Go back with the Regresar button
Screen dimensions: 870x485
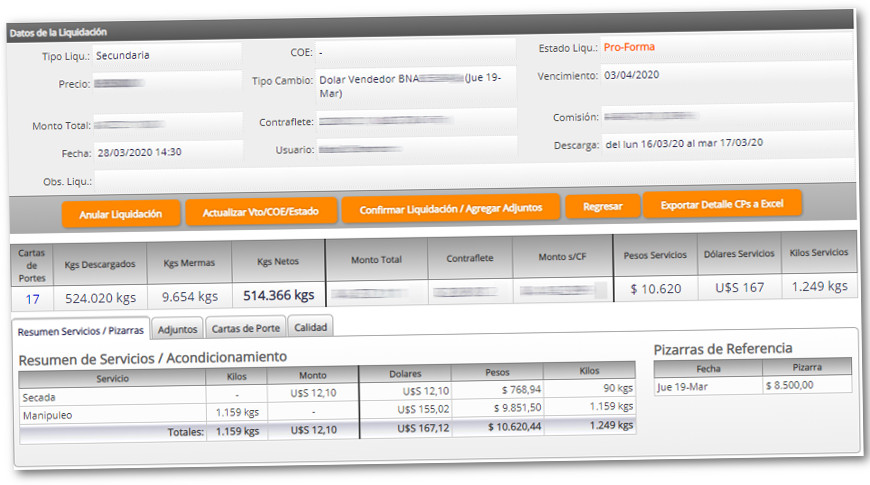click(x=602, y=207)
